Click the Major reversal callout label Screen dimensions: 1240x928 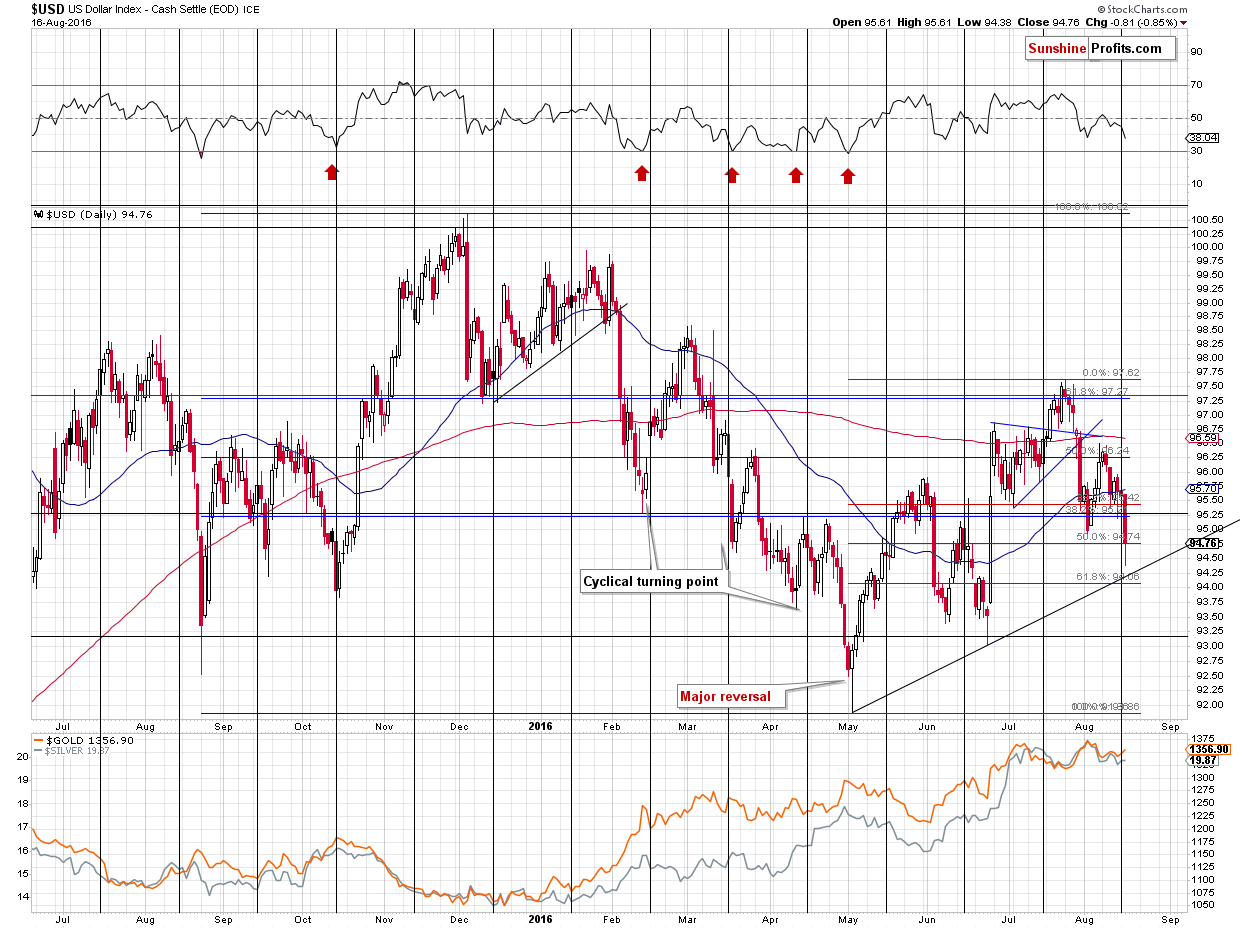coord(725,696)
